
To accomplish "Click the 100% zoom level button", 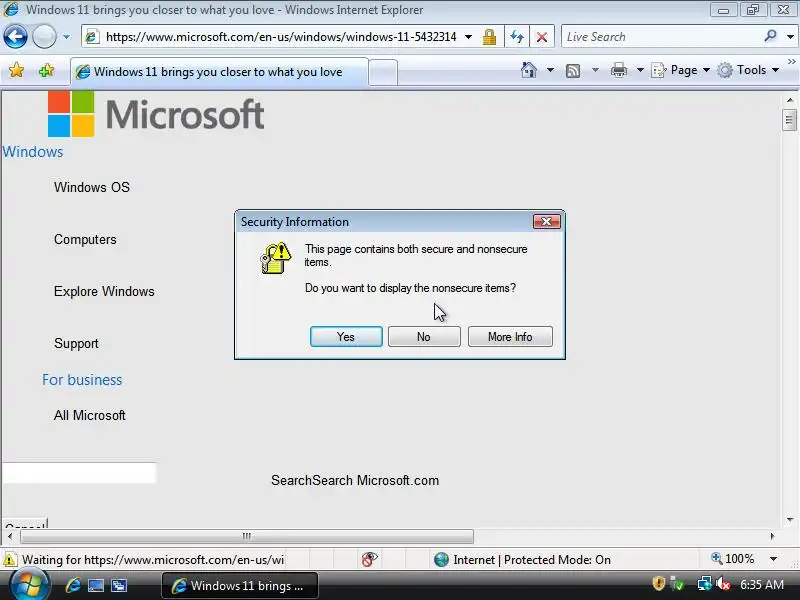I will (x=733, y=559).
